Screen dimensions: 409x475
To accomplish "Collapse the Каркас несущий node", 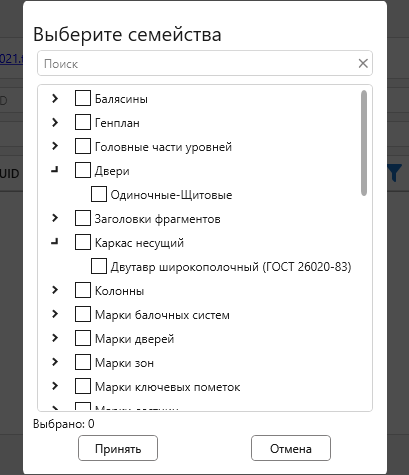I will tap(55, 242).
